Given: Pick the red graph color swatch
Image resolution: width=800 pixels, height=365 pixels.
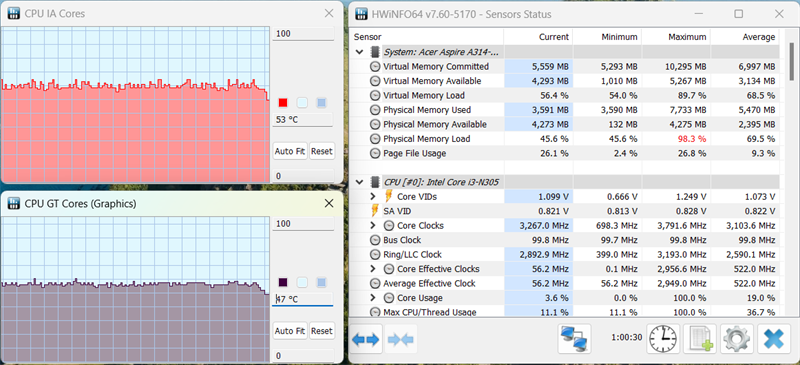Looking at the screenshot, I should click(283, 103).
